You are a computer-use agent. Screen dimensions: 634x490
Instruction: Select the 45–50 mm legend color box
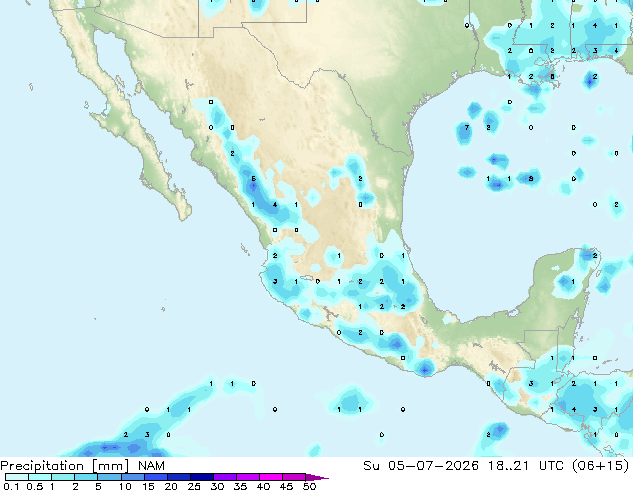(294, 477)
